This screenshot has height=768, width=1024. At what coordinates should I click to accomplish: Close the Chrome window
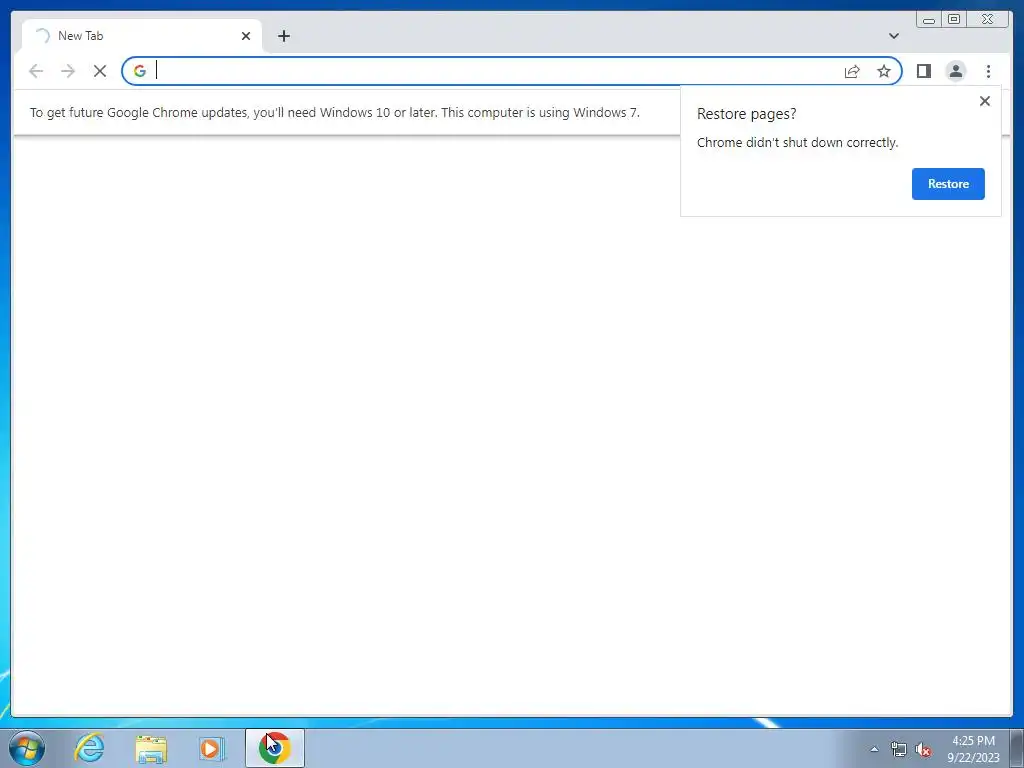[x=988, y=20]
